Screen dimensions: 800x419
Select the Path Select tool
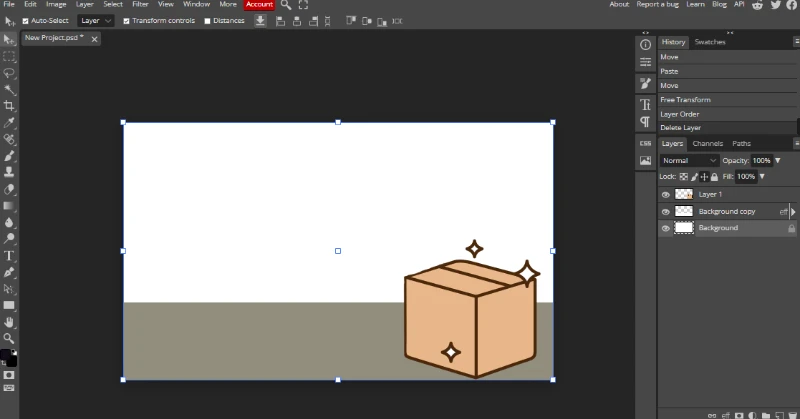pyautogui.click(x=9, y=289)
